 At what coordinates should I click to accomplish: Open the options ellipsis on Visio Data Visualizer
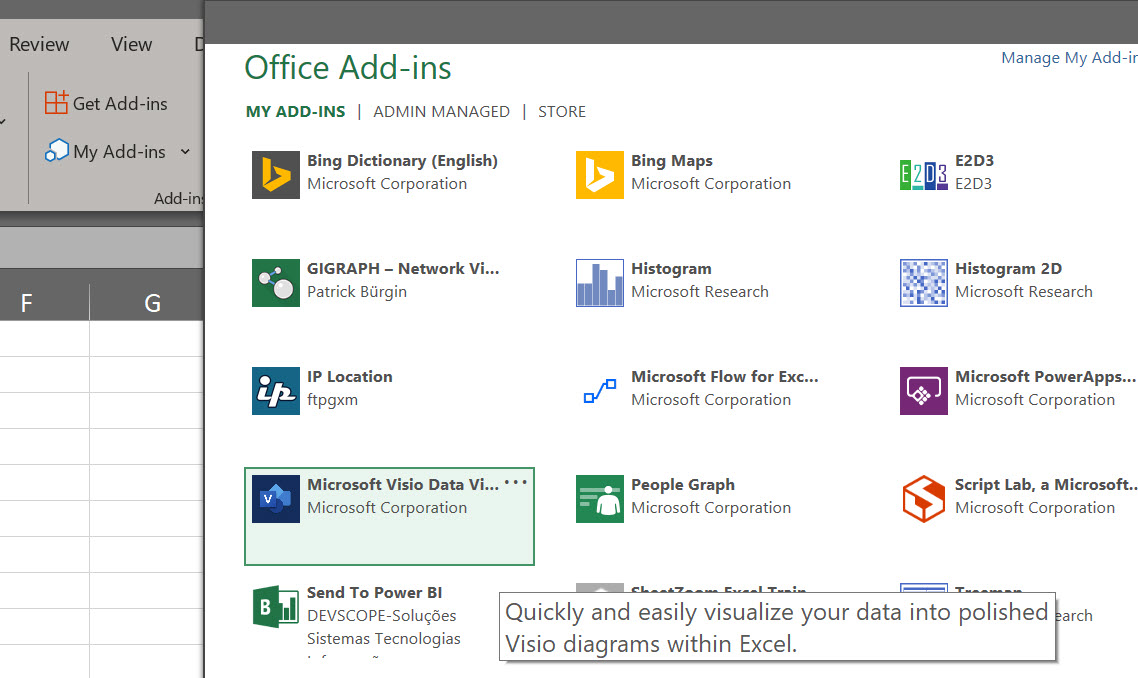click(x=515, y=483)
